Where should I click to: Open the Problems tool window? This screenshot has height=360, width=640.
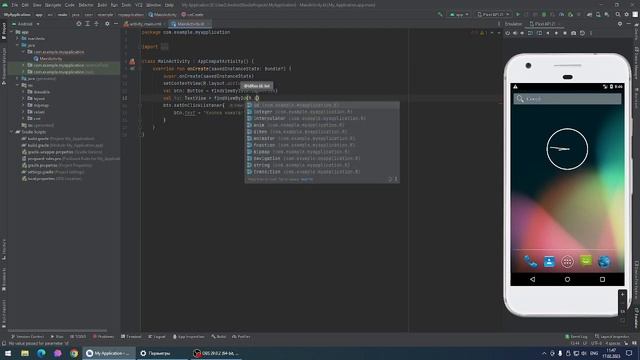103,337
